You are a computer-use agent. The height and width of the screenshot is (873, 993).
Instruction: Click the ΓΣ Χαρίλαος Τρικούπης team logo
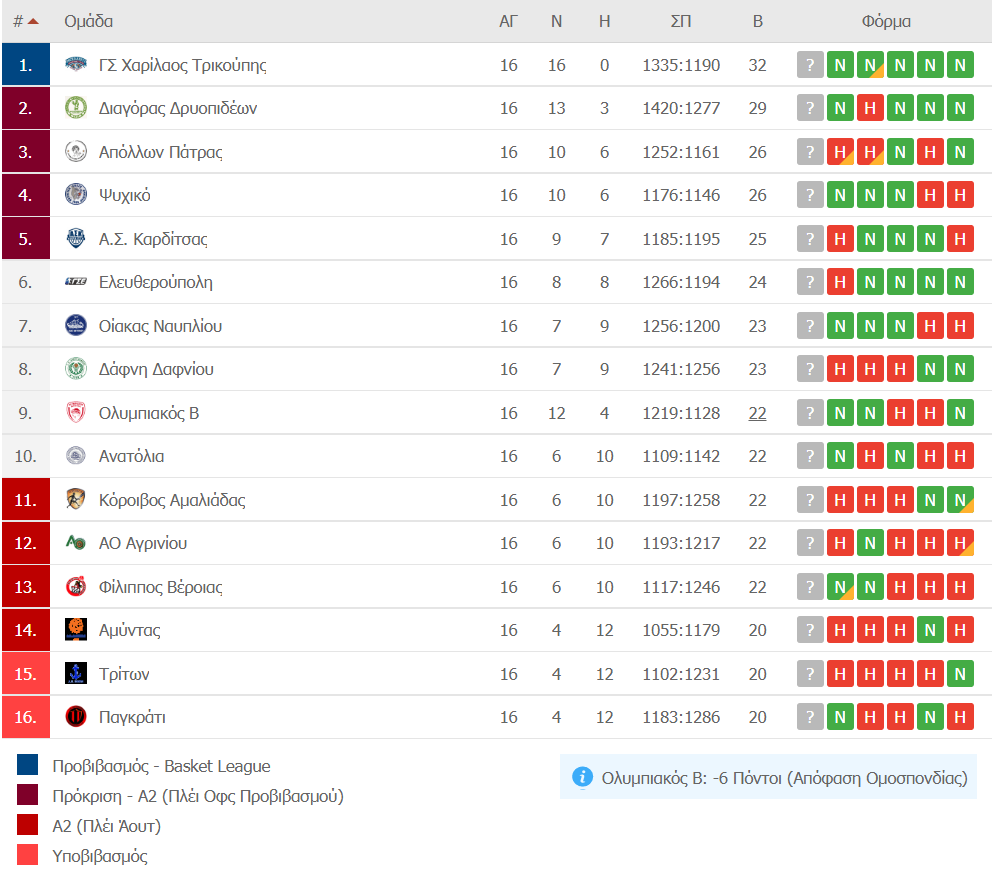tap(76, 64)
